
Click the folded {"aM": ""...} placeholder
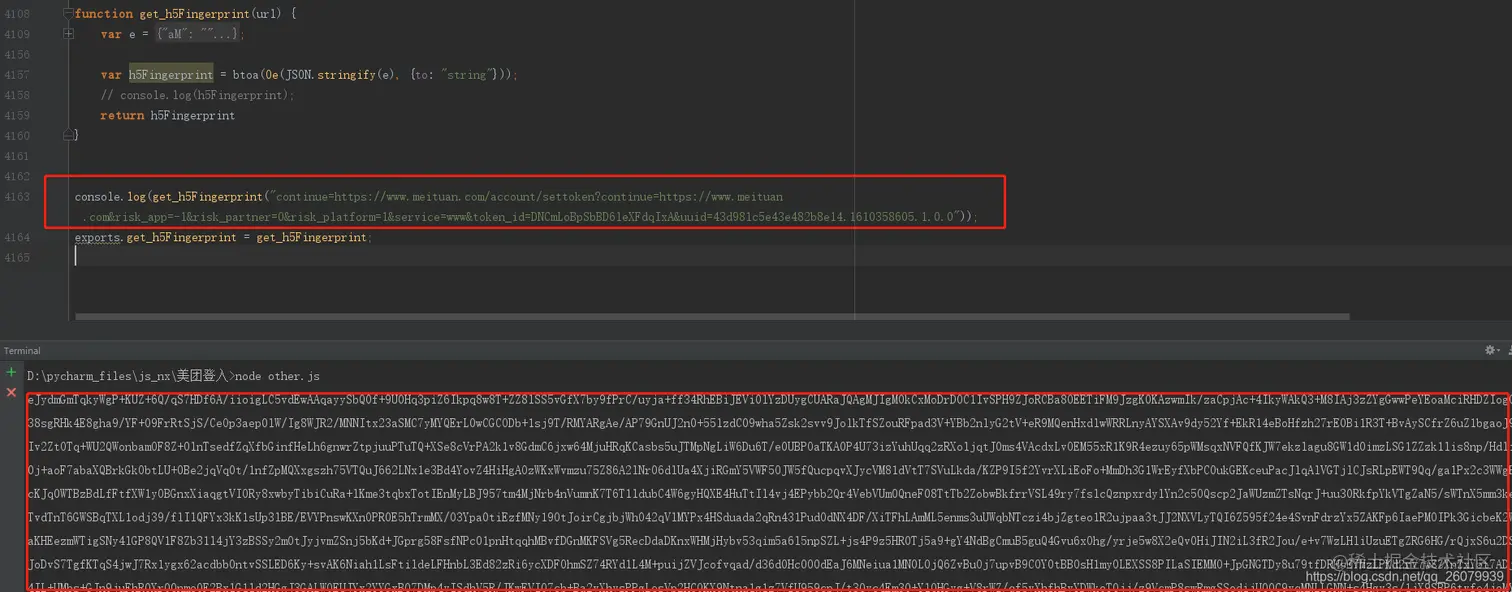199,34
